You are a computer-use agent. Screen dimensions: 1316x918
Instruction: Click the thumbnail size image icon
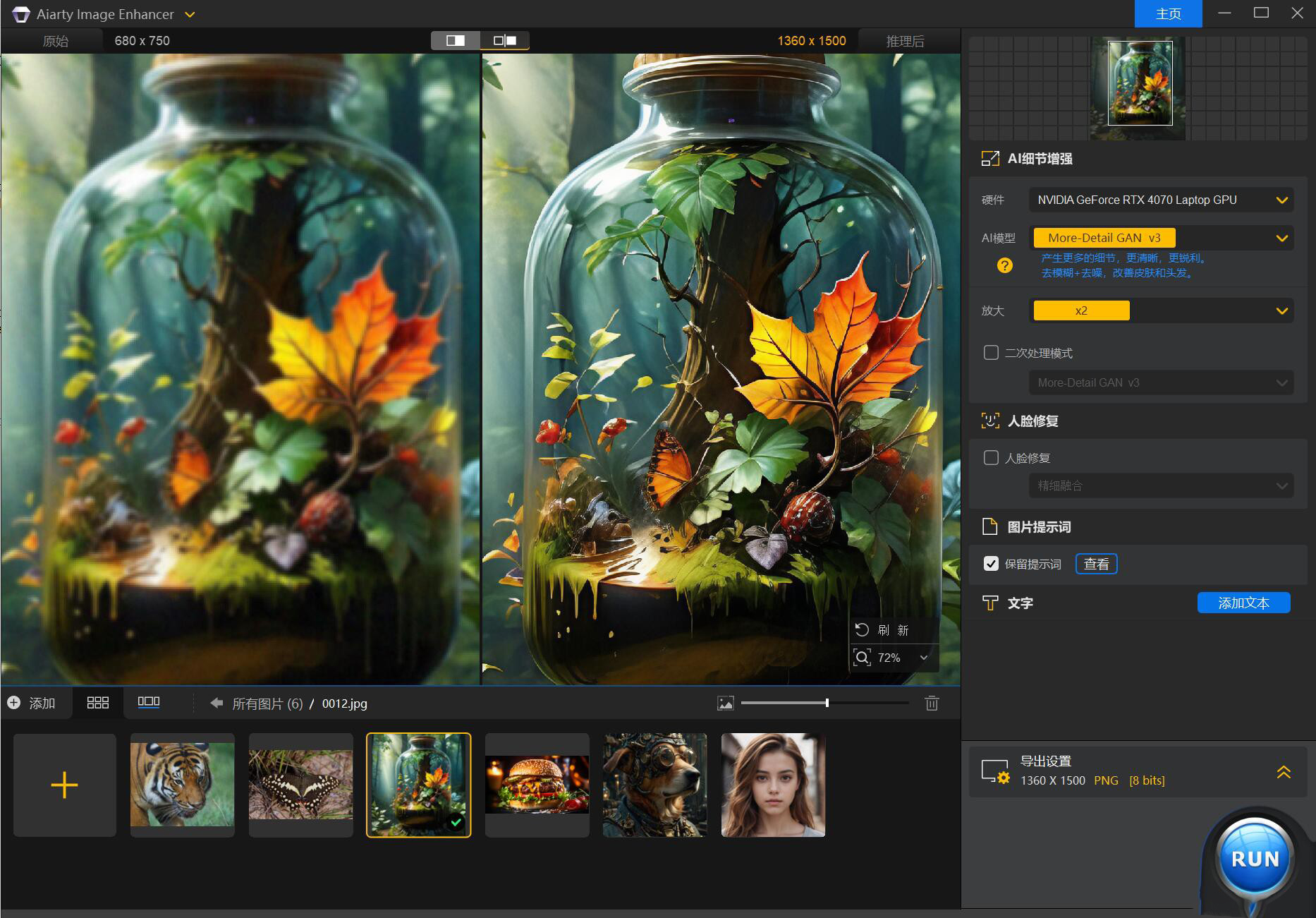[726, 703]
